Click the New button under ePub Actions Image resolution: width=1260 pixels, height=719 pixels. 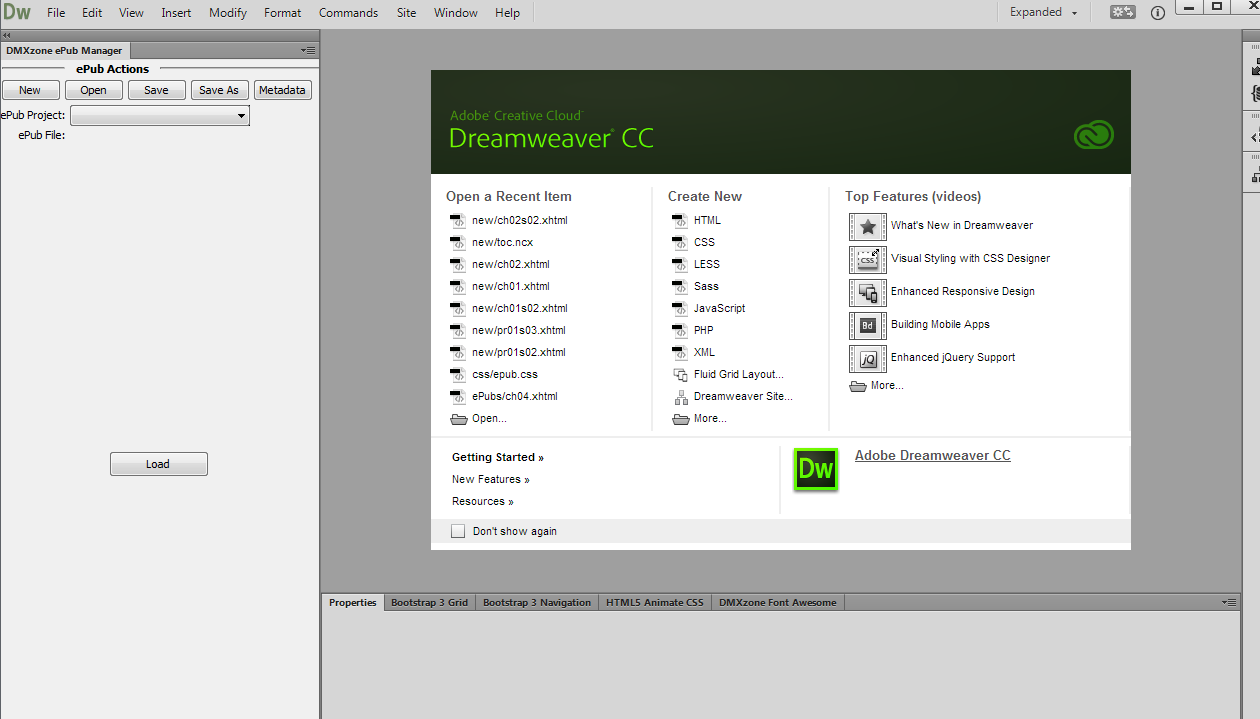[30, 90]
